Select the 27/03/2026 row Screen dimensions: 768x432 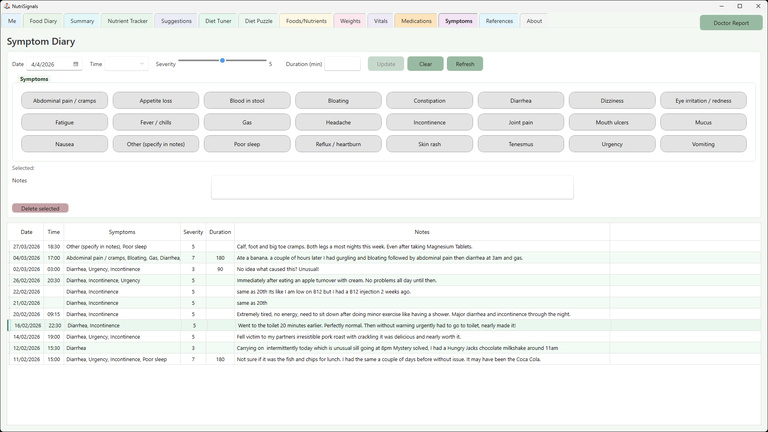coord(384,246)
